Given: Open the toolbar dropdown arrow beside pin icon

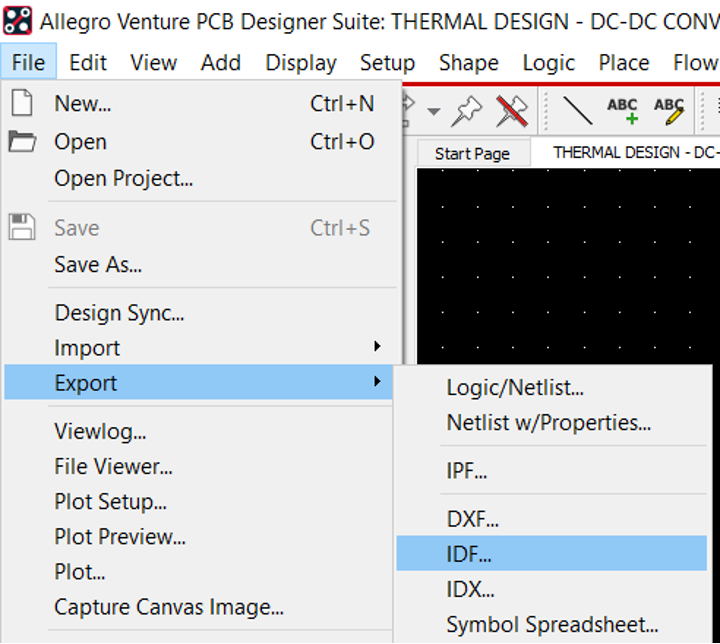Looking at the screenshot, I should coord(433,111).
